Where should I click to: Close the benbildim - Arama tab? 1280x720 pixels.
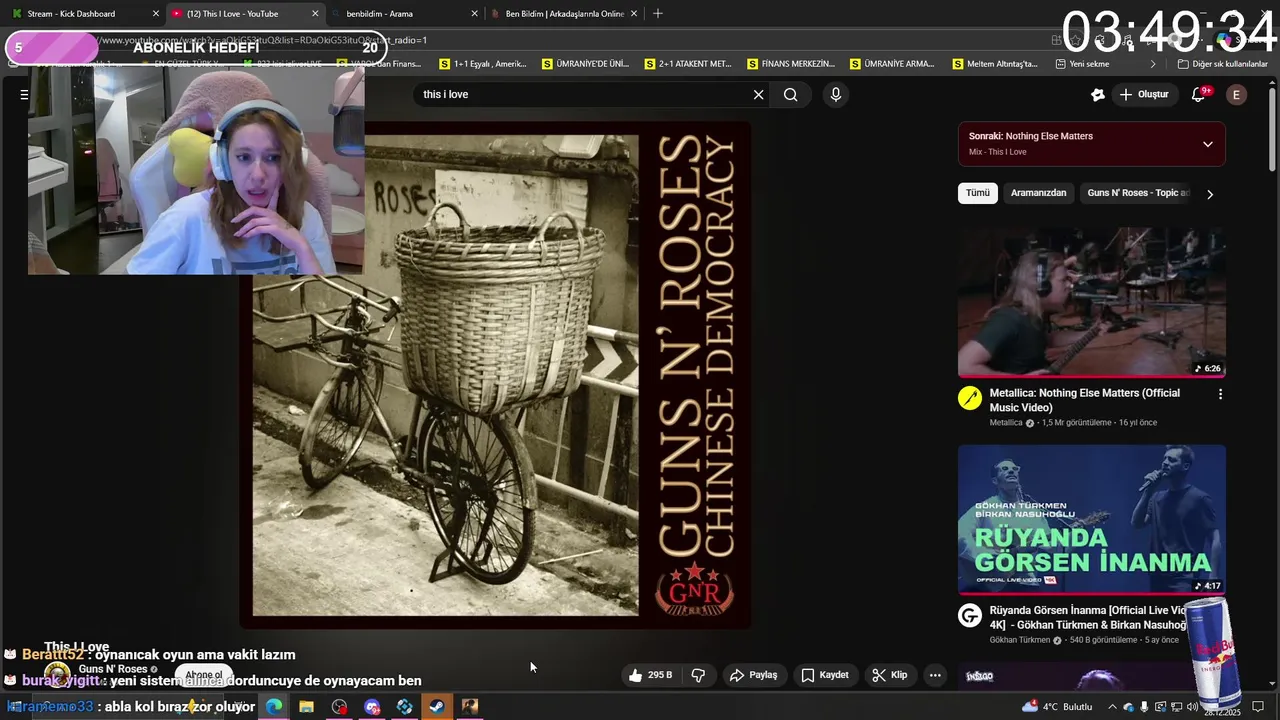pos(474,14)
